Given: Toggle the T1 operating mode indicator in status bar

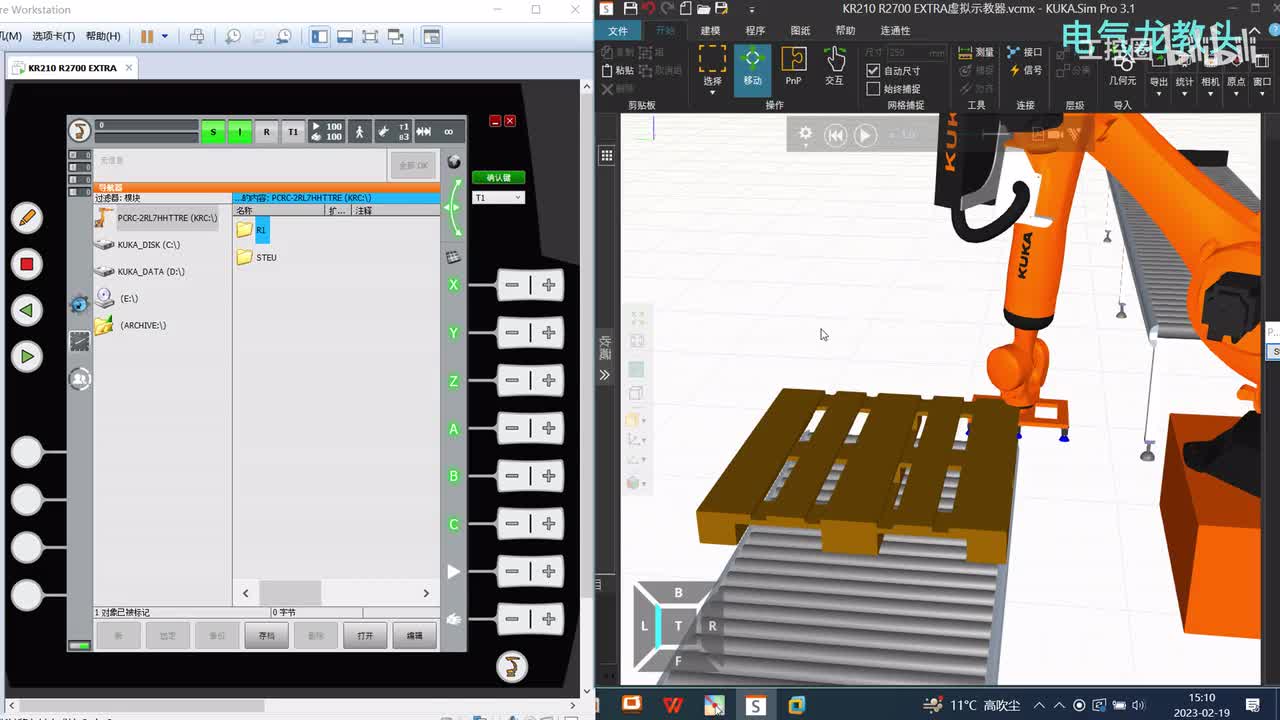Looking at the screenshot, I should [293, 131].
